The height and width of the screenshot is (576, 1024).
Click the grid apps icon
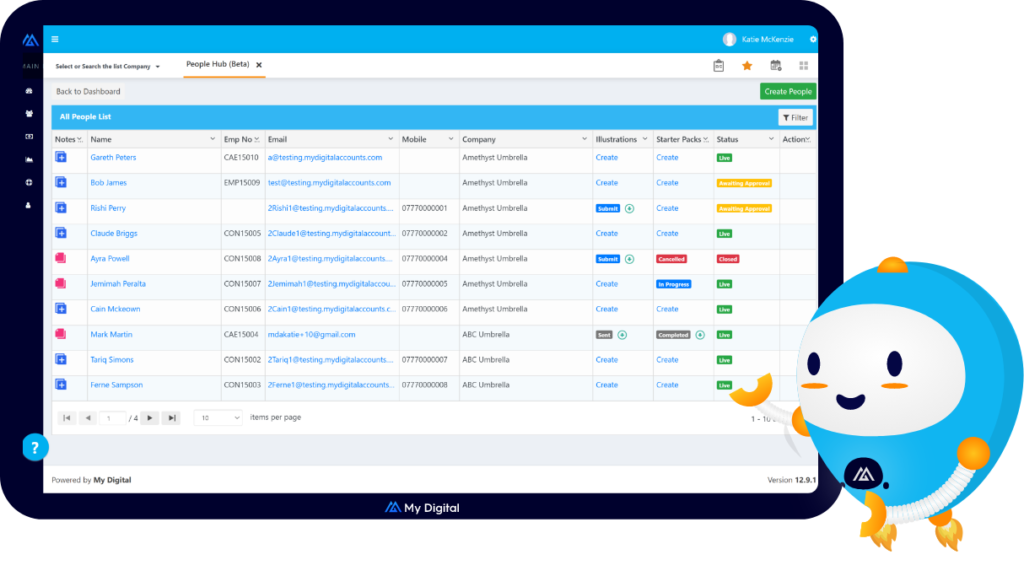tap(803, 66)
